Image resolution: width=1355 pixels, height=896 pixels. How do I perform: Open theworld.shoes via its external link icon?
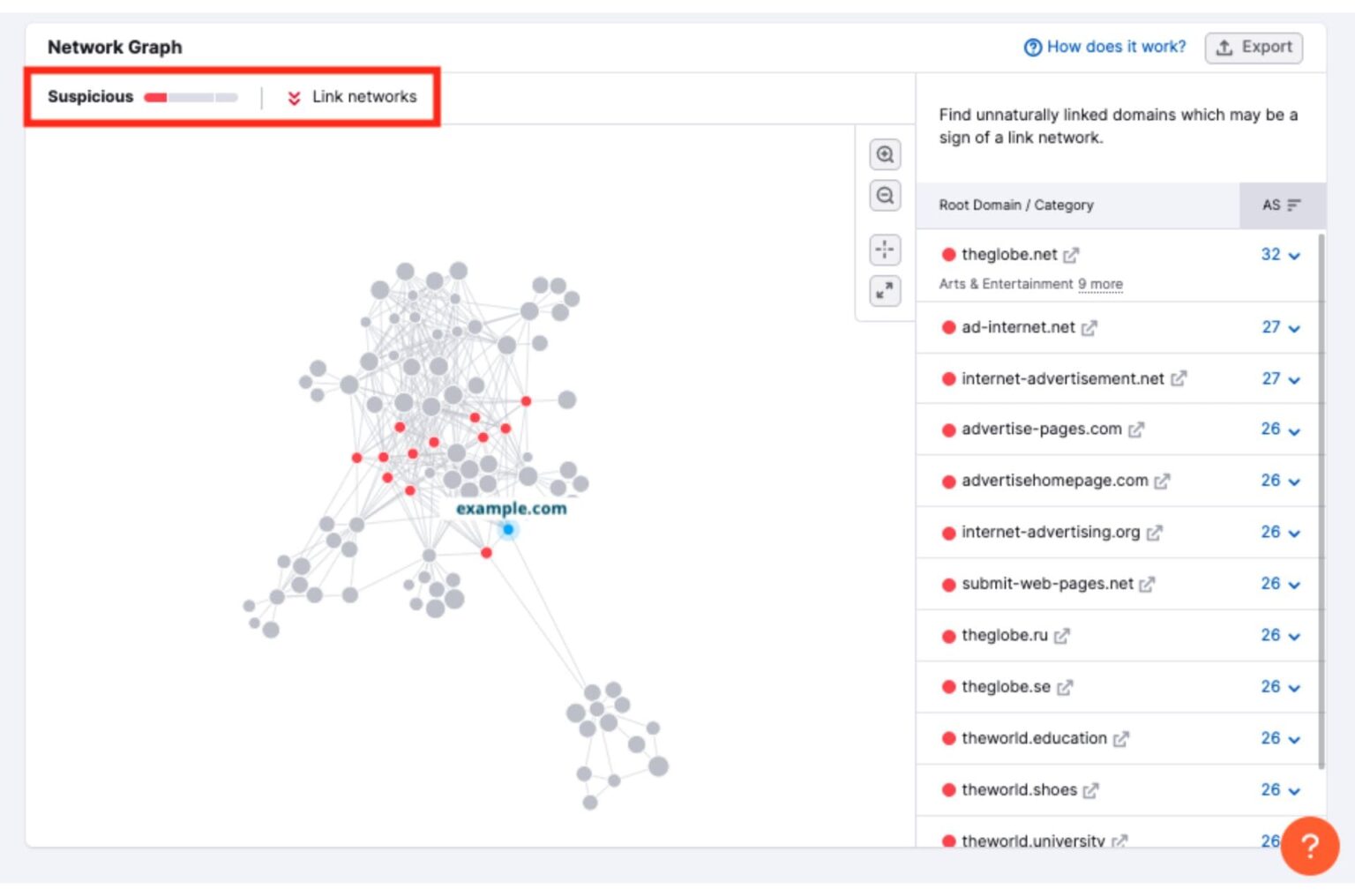click(x=1090, y=790)
